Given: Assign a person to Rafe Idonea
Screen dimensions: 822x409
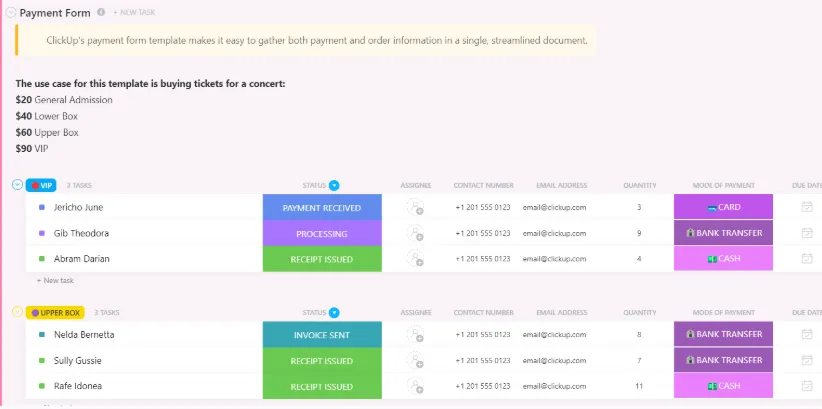Looking at the screenshot, I should [415, 386].
